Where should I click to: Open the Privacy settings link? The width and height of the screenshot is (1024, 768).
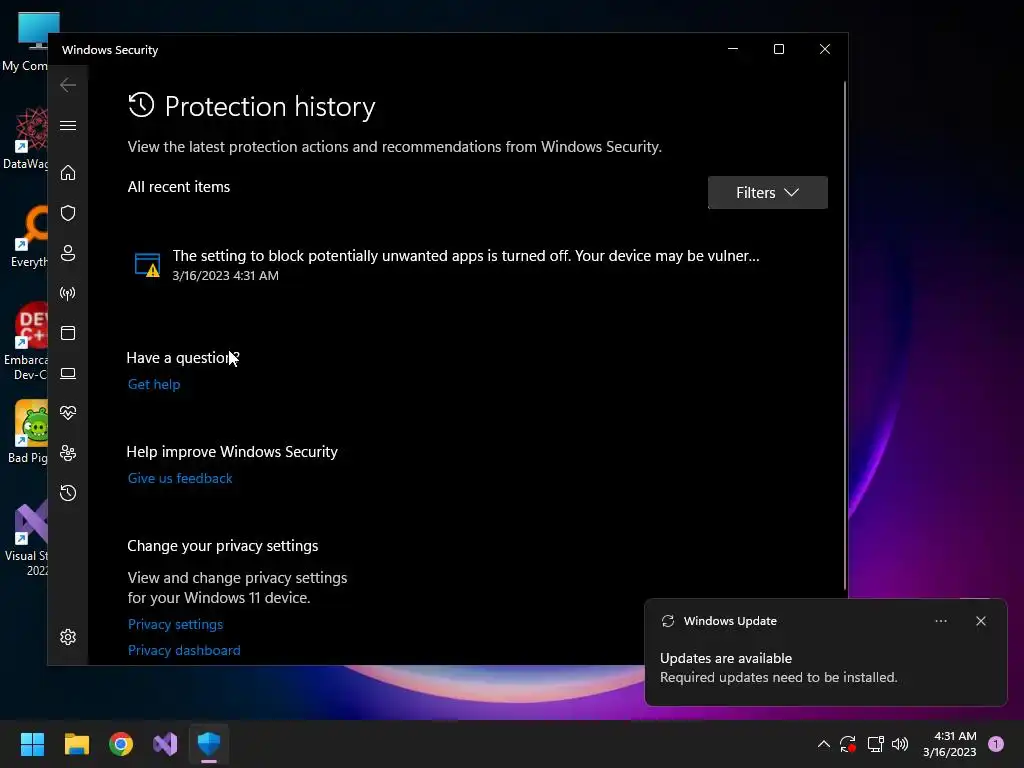[176, 624]
